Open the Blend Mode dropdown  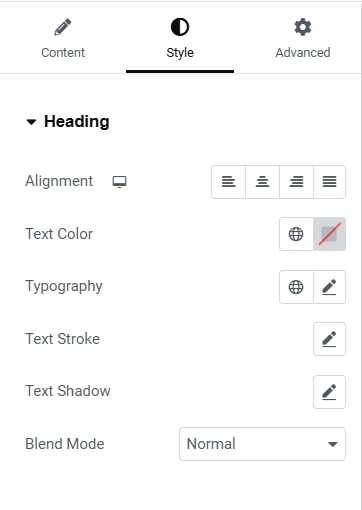[x=262, y=444]
